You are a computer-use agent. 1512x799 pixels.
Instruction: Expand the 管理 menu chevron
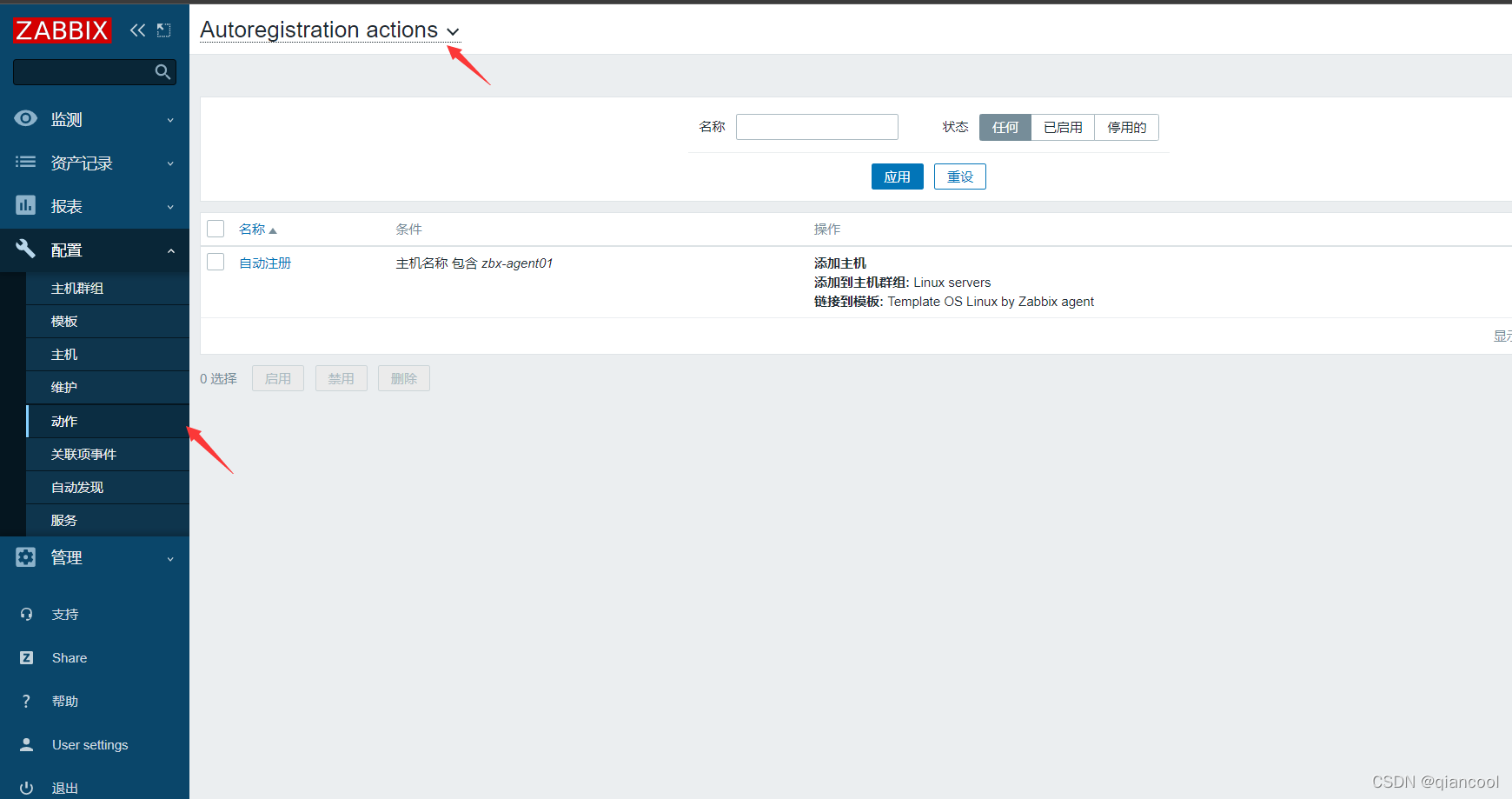coord(170,559)
